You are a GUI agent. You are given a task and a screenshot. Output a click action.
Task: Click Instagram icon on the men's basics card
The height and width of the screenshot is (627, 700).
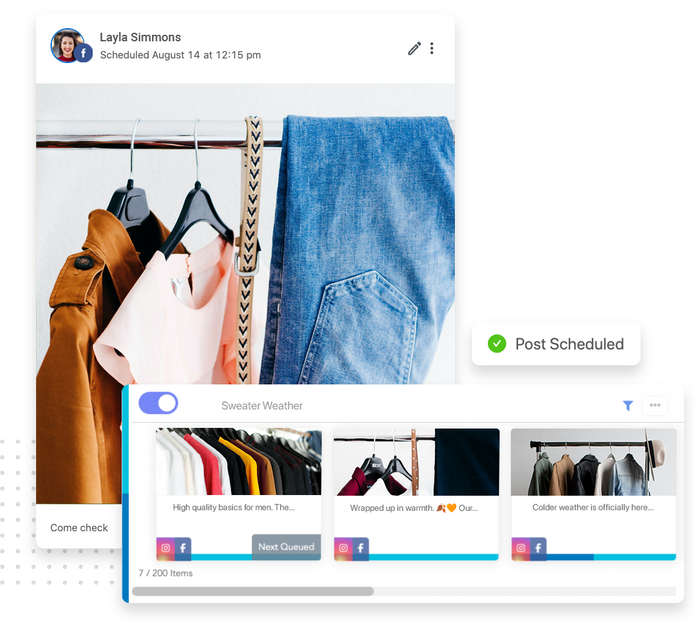tap(165, 548)
